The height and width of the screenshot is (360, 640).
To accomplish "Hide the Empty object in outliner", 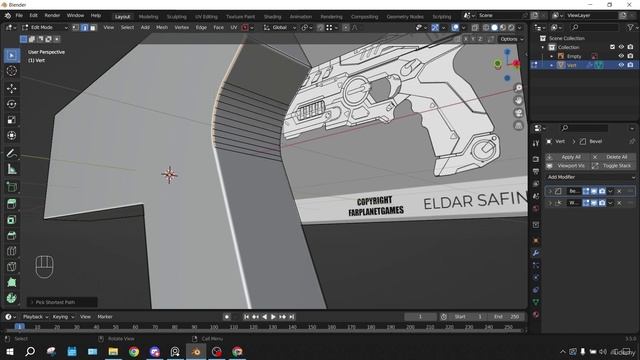I will pos(621,56).
